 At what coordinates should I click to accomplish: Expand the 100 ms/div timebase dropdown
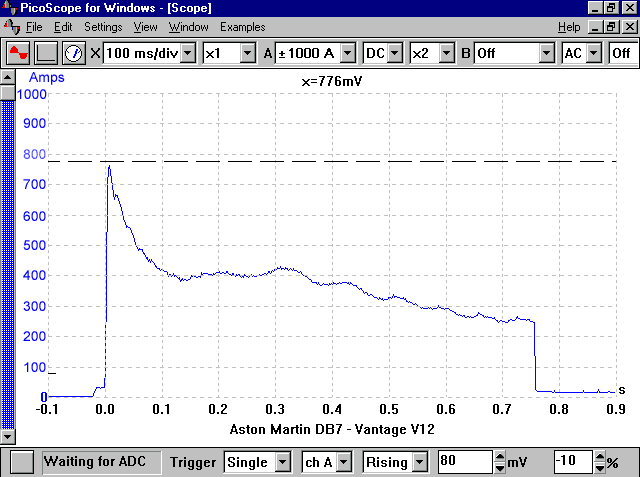[188, 52]
